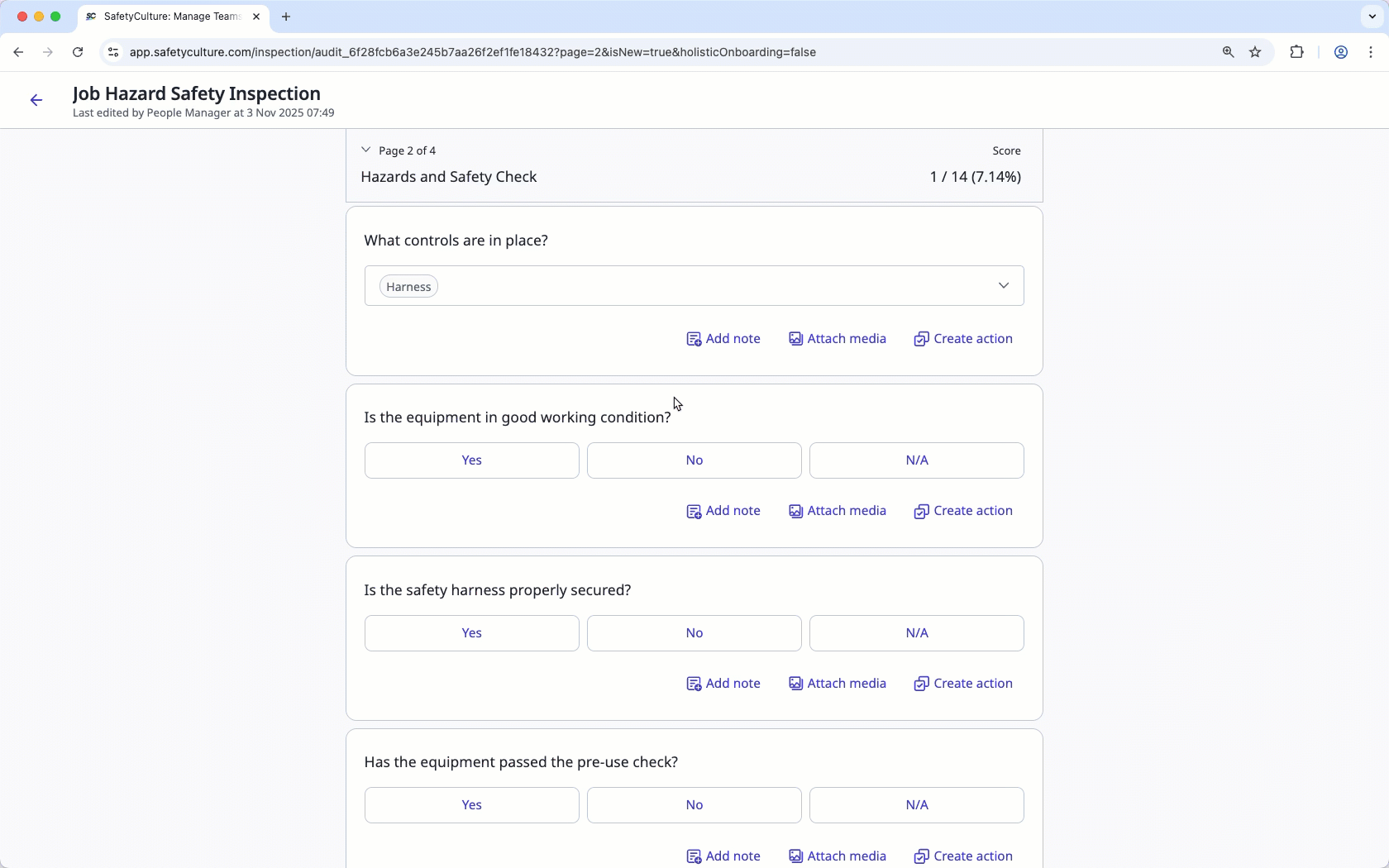The height and width of the screenshot is (868, 1389).
Task: Attach media to pre-use check question
Action: point(838,856)
